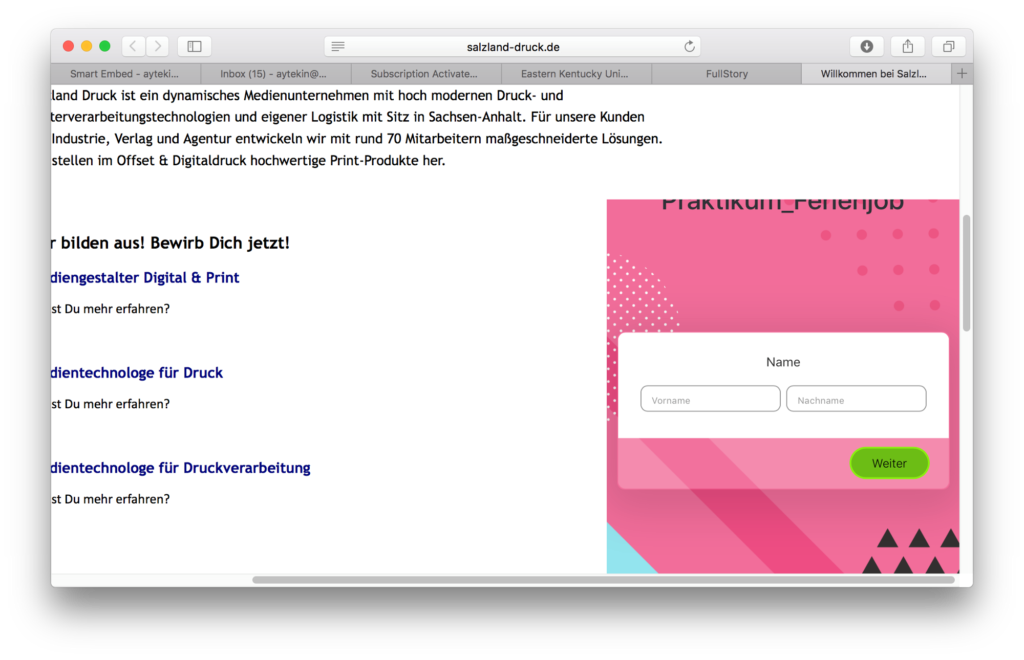The image size is (1024, 660).
Task: Open Medientechnologe für Druck link
Action: tap(137, 373)
